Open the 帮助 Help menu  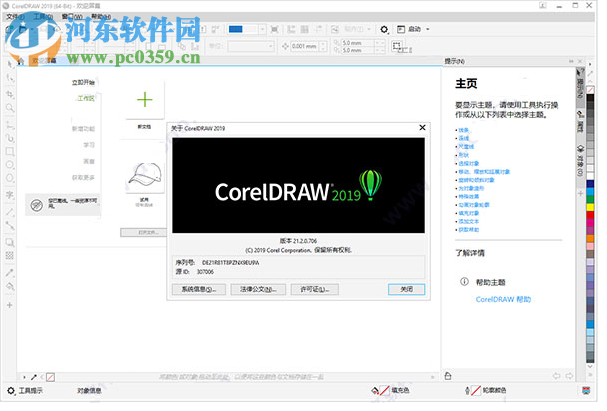point(101,17)
